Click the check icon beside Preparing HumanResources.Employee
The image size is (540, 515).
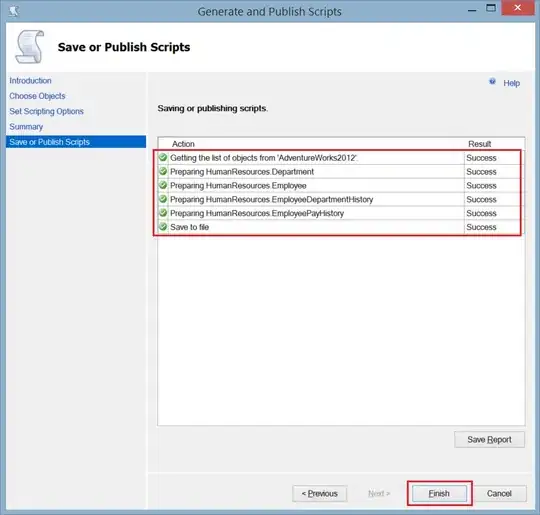point(163,185)
